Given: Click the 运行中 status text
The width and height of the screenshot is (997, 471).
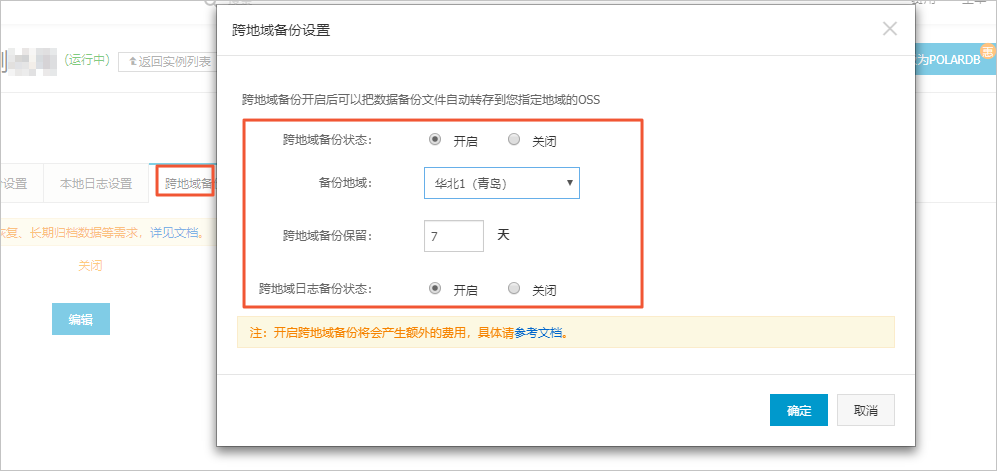Looking at the screenshot, I should (87, 60).
